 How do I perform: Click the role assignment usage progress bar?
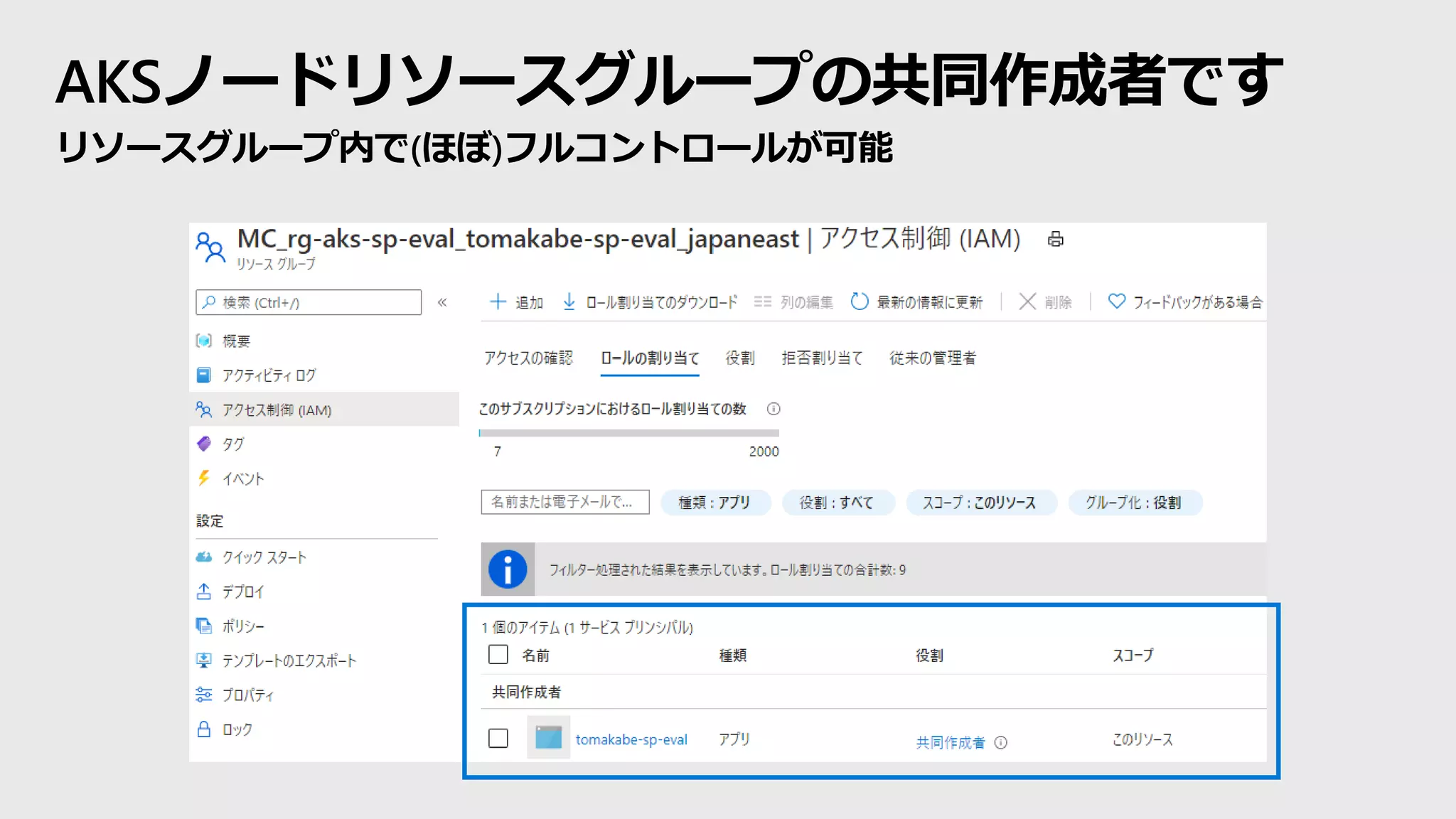tap(629, 432)
